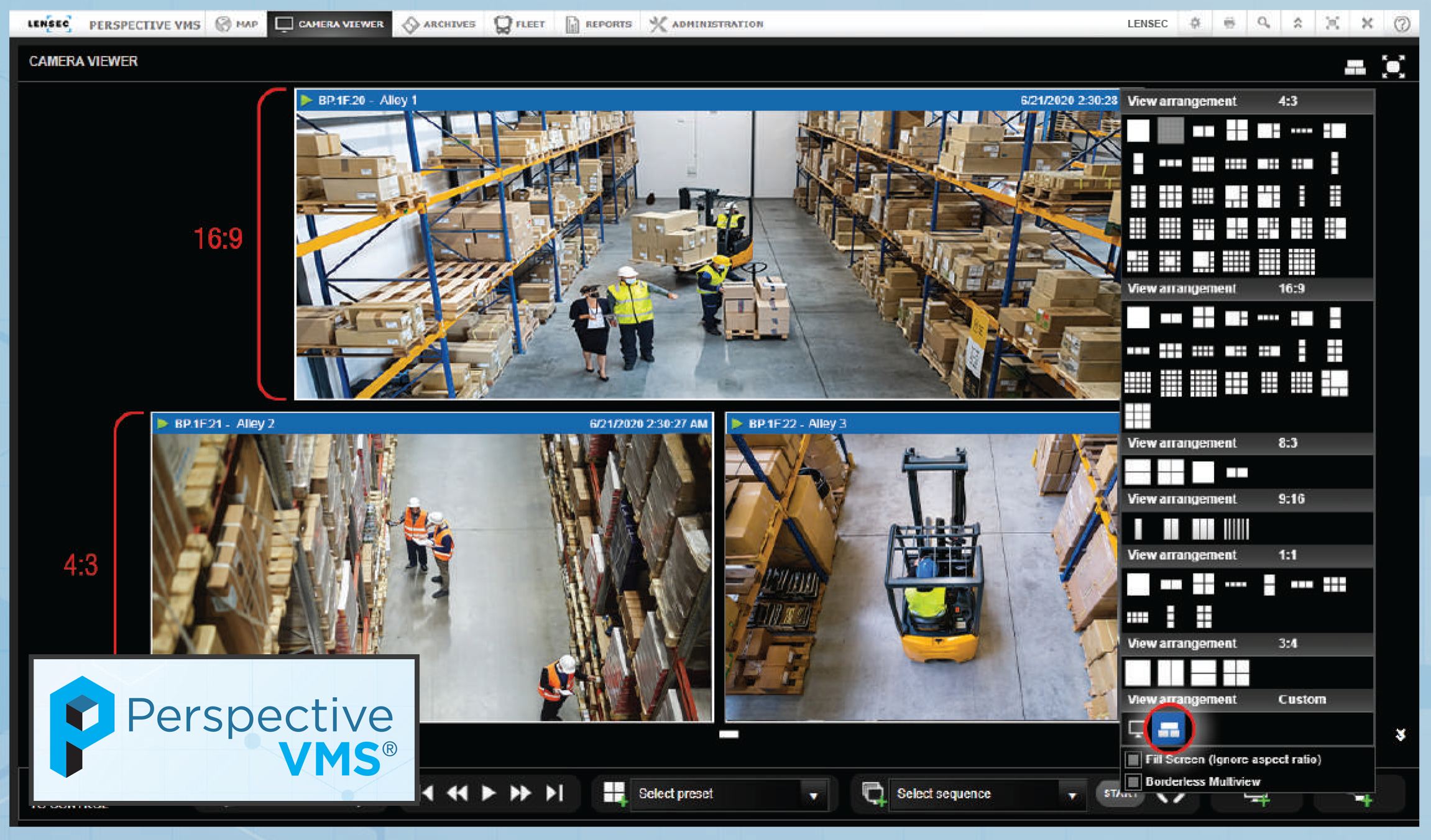
Task: Click the play button in playback bar
Action: pyautogui.click(x=489, y=793)
